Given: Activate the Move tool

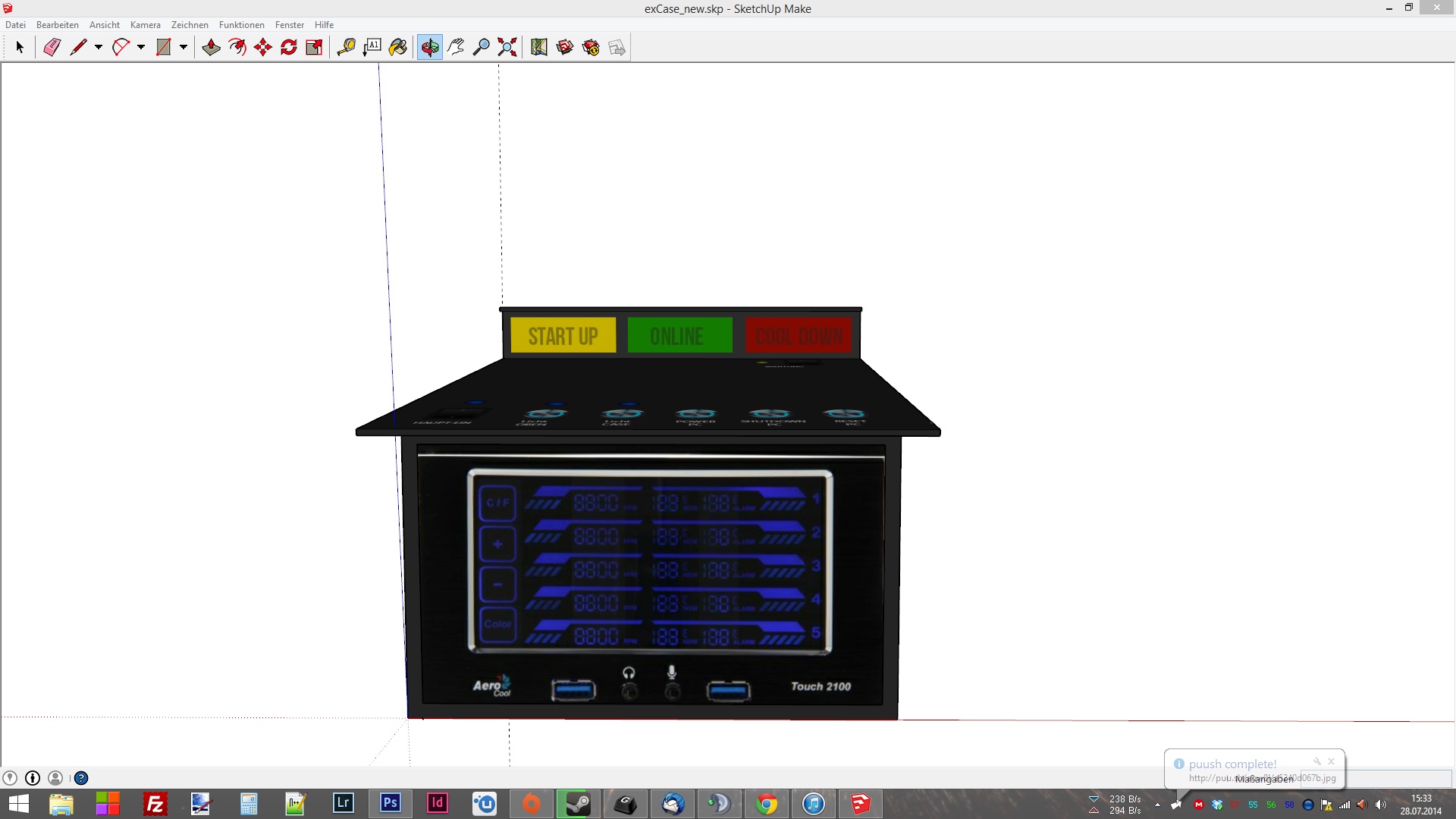Looking at the screenshot, I should click(x=263, y=47).
